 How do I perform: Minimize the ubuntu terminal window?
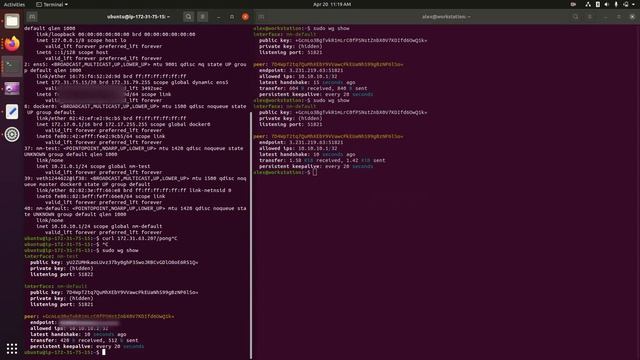pos(218,17)
